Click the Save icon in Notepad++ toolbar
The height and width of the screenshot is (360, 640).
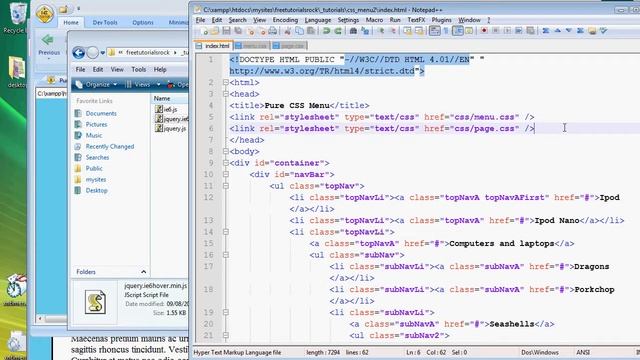click(227, 31)
